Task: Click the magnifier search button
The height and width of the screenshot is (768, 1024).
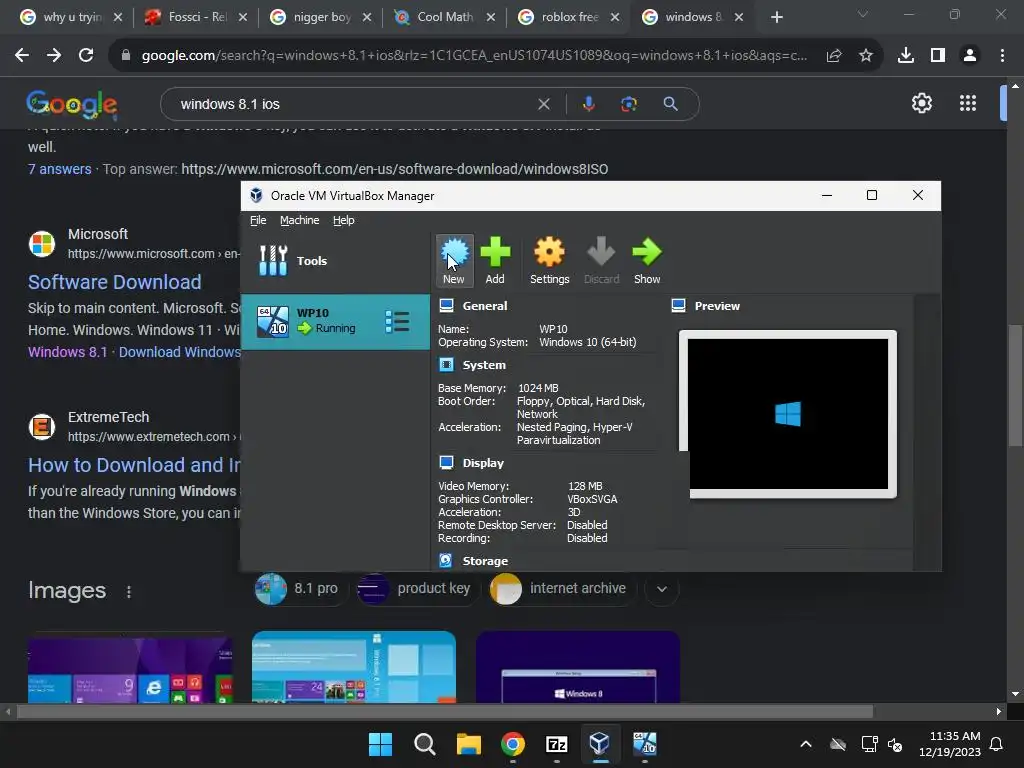Action: [x=671, y=104]
